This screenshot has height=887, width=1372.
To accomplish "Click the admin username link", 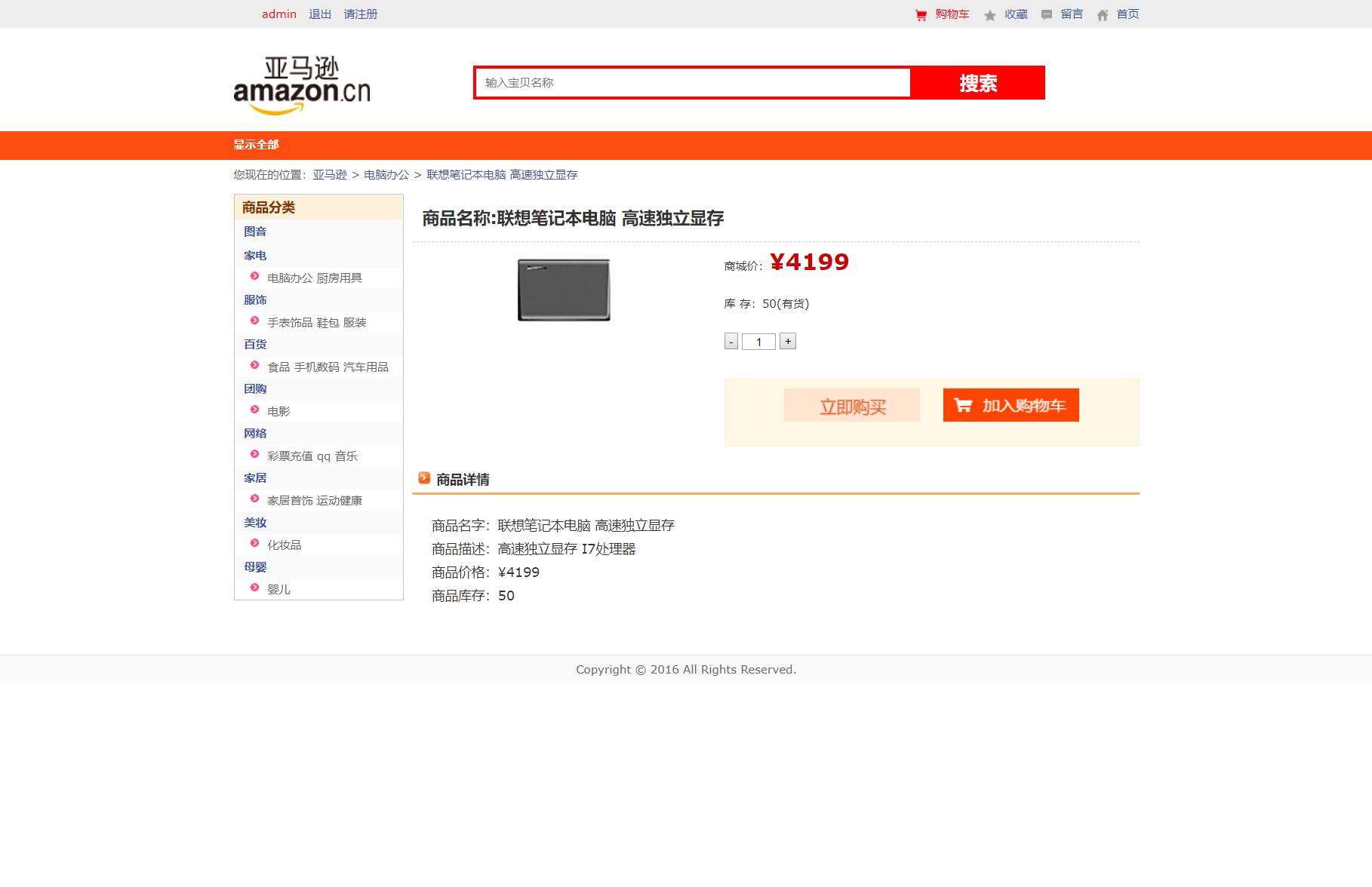I will coord(279,14).
